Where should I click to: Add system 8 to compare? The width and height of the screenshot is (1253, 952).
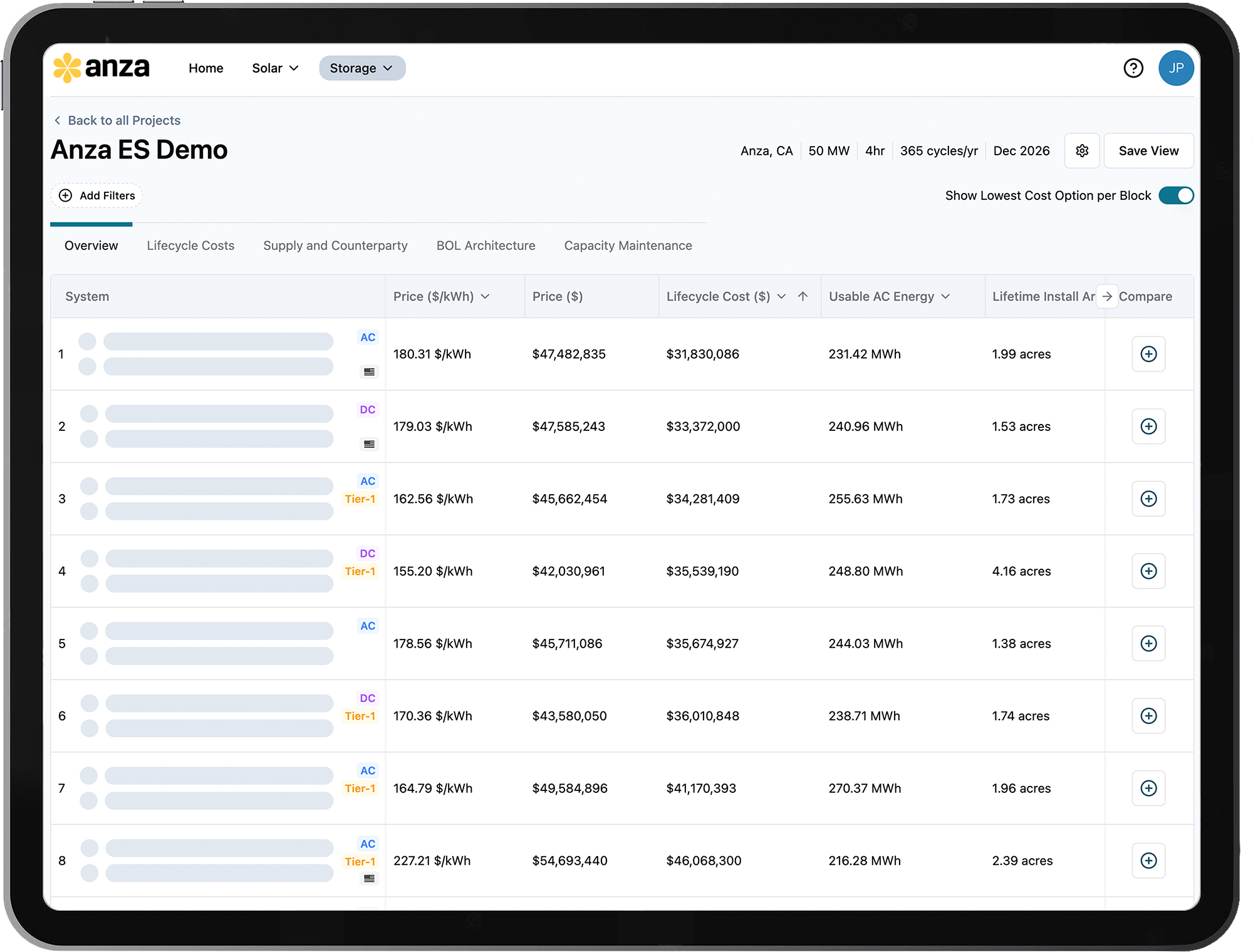pyautogui.click(x=1148, y=861)
